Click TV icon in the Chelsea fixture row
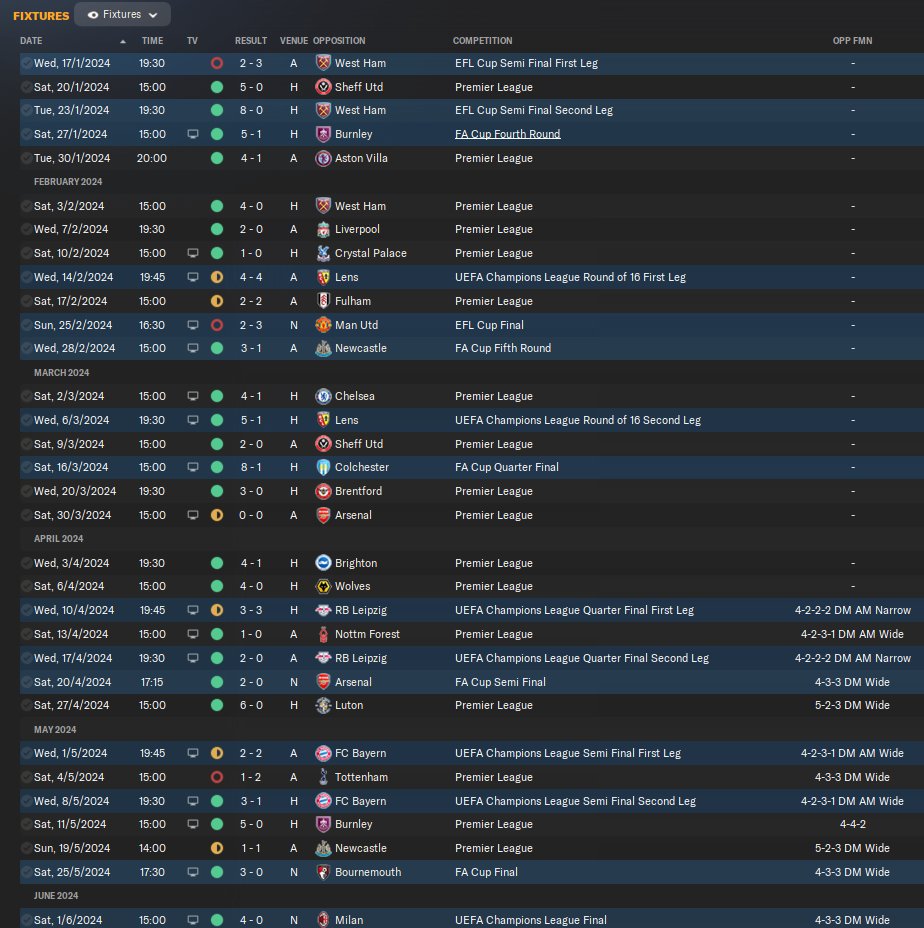 [x=193, y=396]
